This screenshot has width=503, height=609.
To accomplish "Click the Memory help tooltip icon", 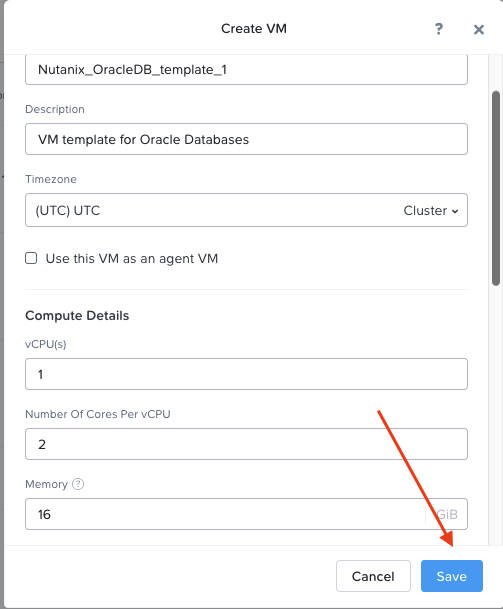I will point(78,484).
